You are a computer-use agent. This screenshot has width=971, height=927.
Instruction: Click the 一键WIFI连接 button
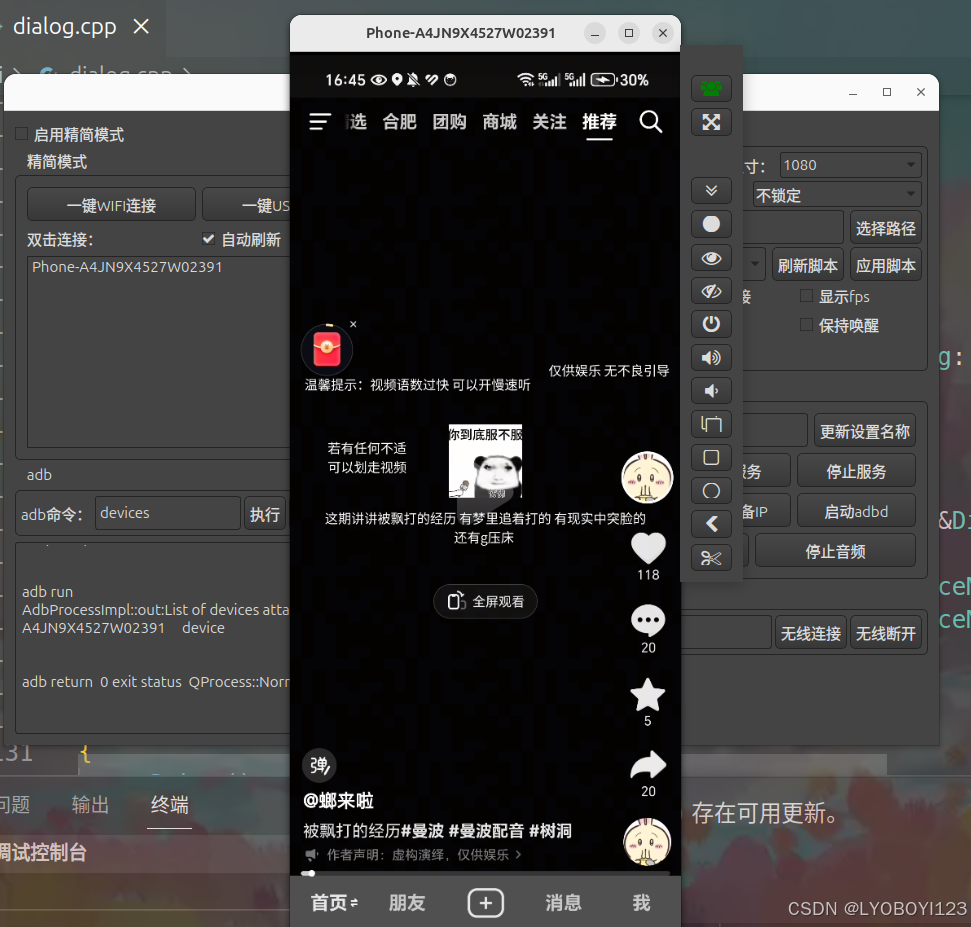pos(111,205)
